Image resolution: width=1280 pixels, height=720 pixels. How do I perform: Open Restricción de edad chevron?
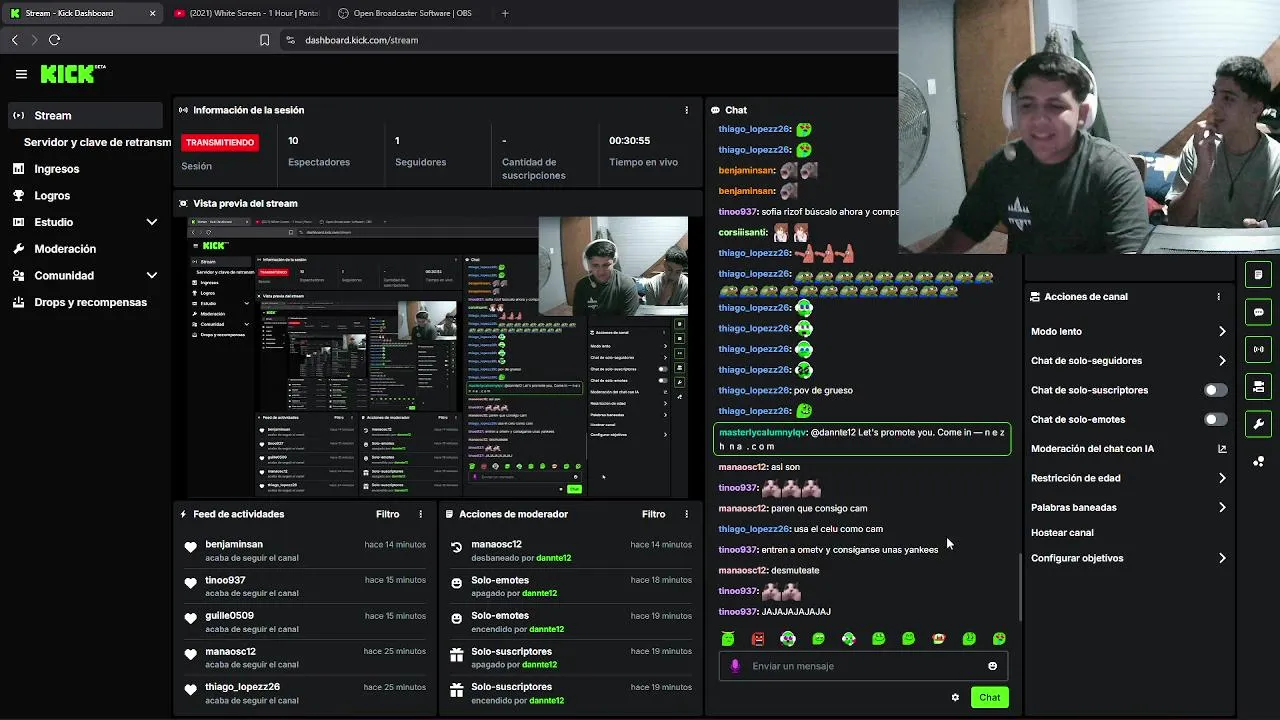click(1222, 478)
